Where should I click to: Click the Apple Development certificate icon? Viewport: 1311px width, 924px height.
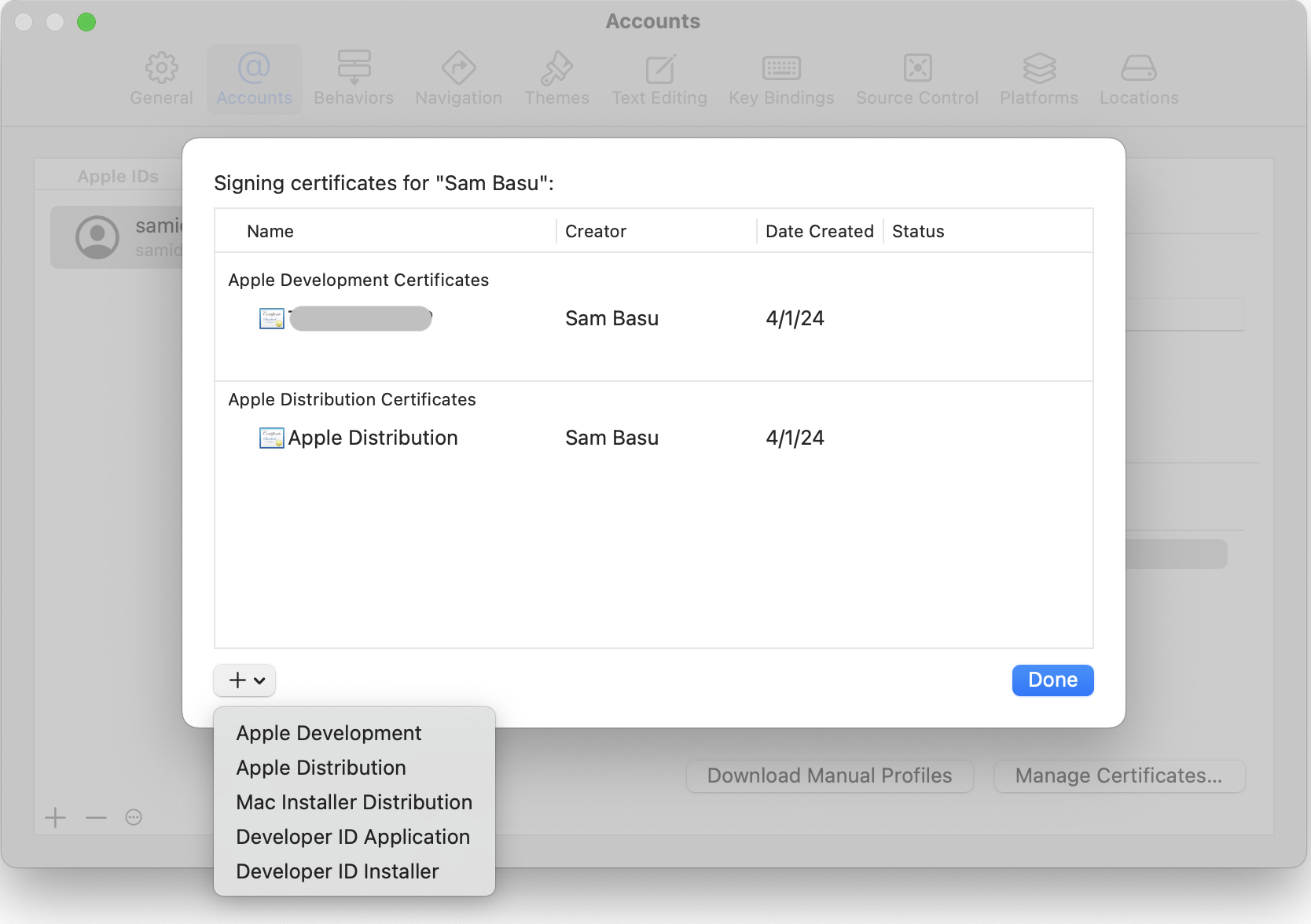pyautogui.click(x=271, y=318)
